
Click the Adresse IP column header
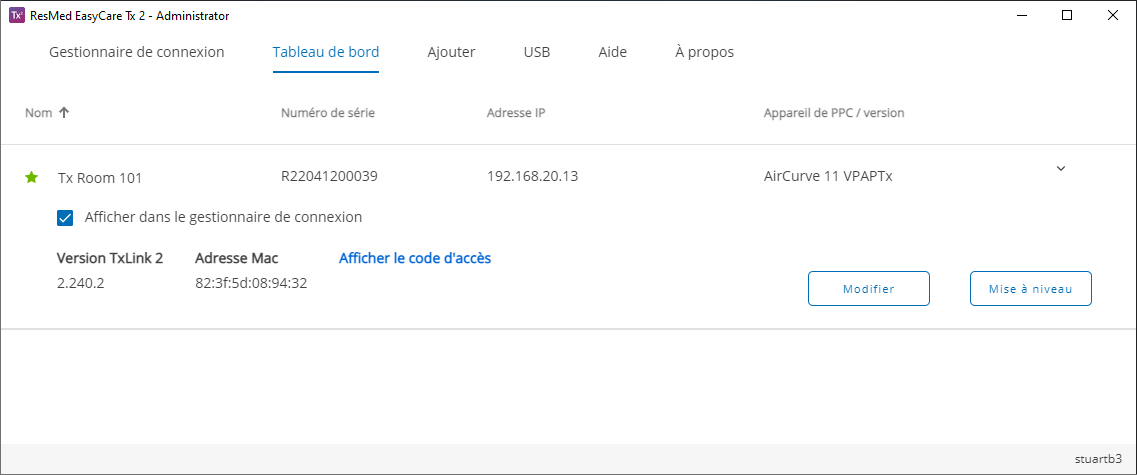[x=516, y=113]
